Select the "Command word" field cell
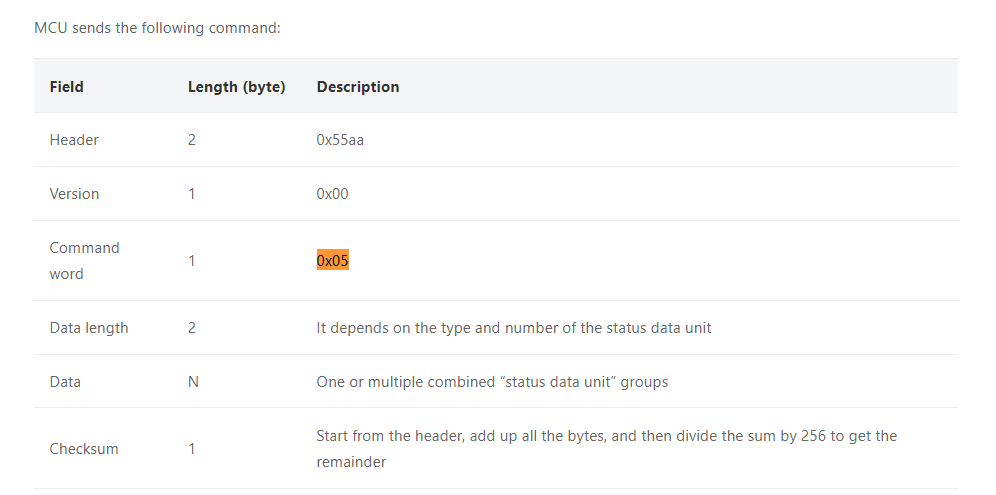996x495 pixels. pos(84,261)
